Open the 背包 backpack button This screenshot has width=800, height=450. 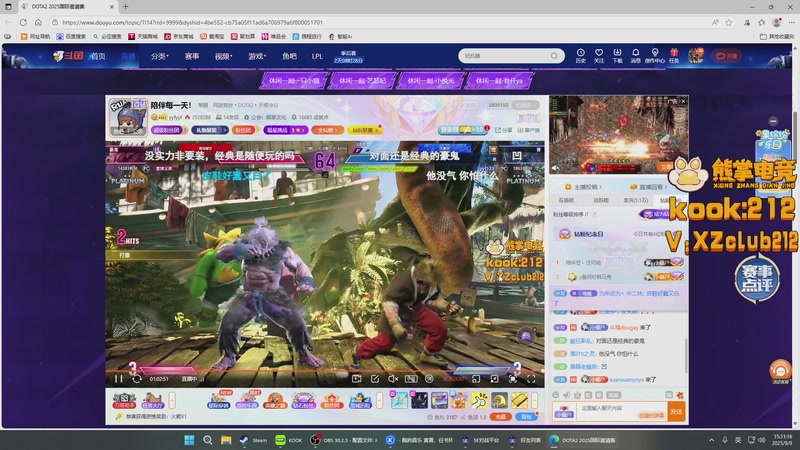coord(526,417)
